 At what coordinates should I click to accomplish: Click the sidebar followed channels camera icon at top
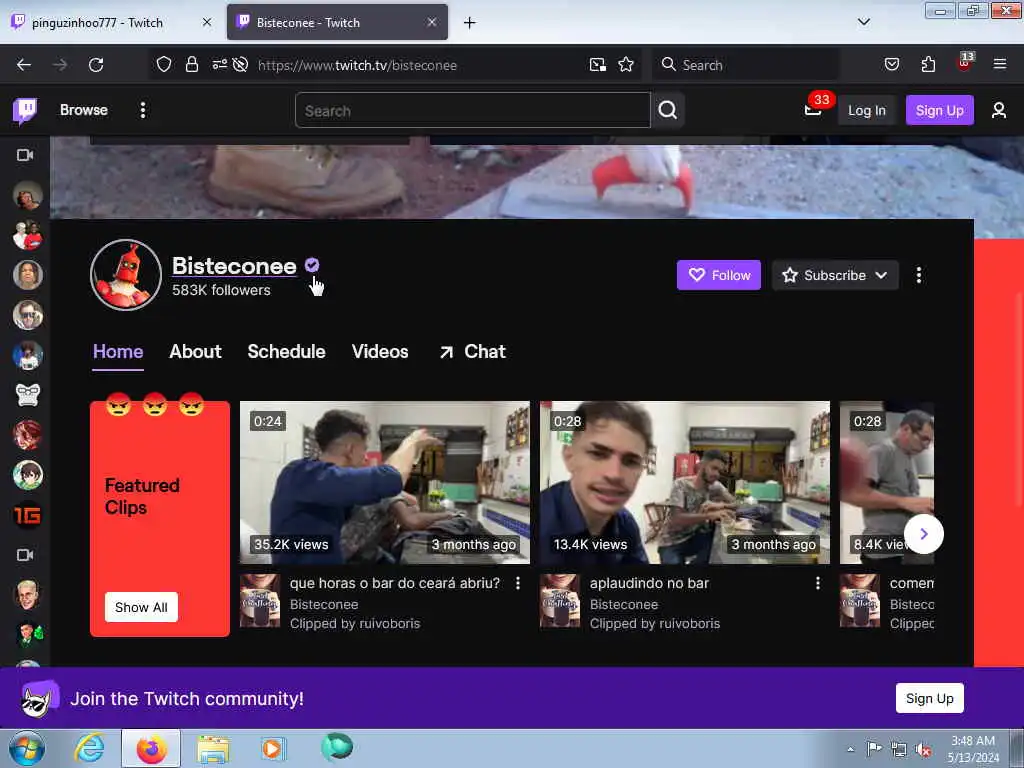(25, 155)
